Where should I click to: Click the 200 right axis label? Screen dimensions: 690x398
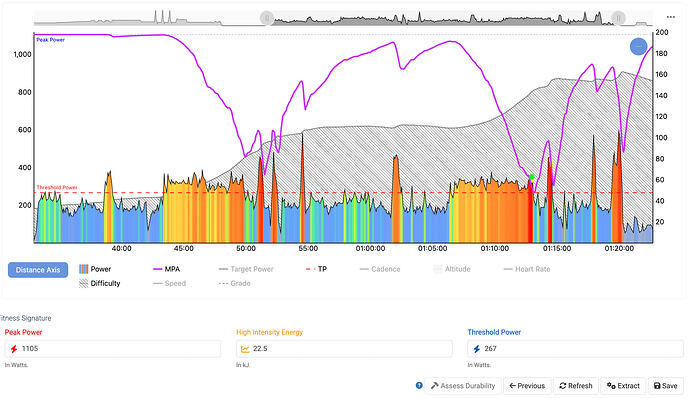662,32
